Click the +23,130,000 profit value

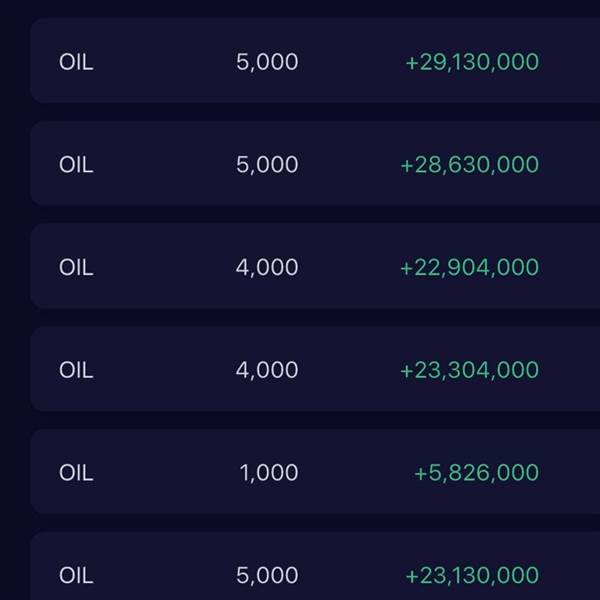click(471, 576)
